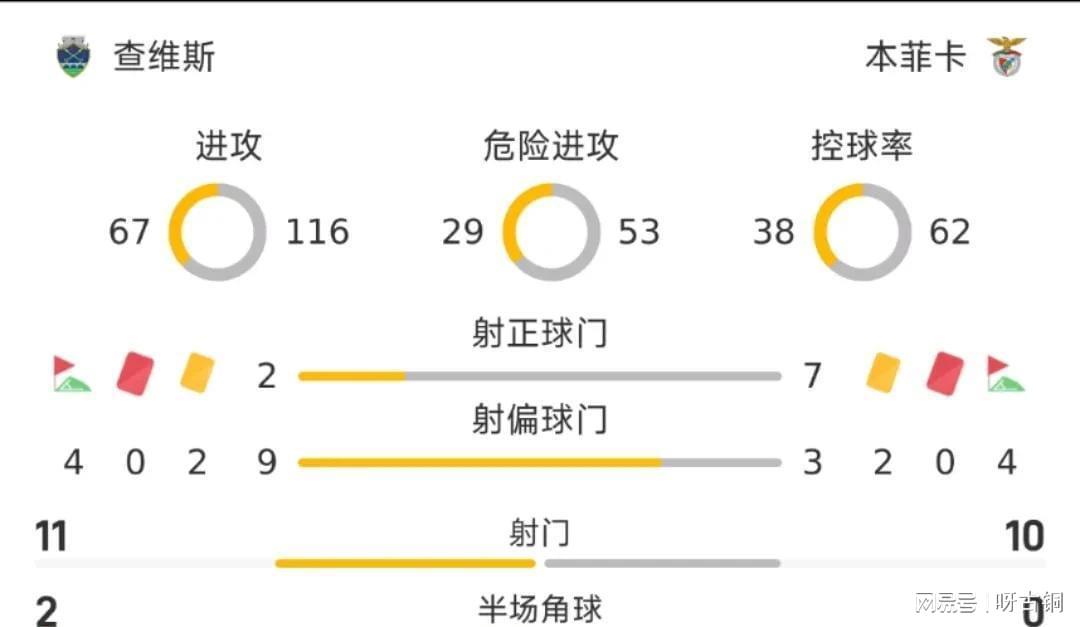
Task: Click the left red card icon
Action: [x=135, y=373]
